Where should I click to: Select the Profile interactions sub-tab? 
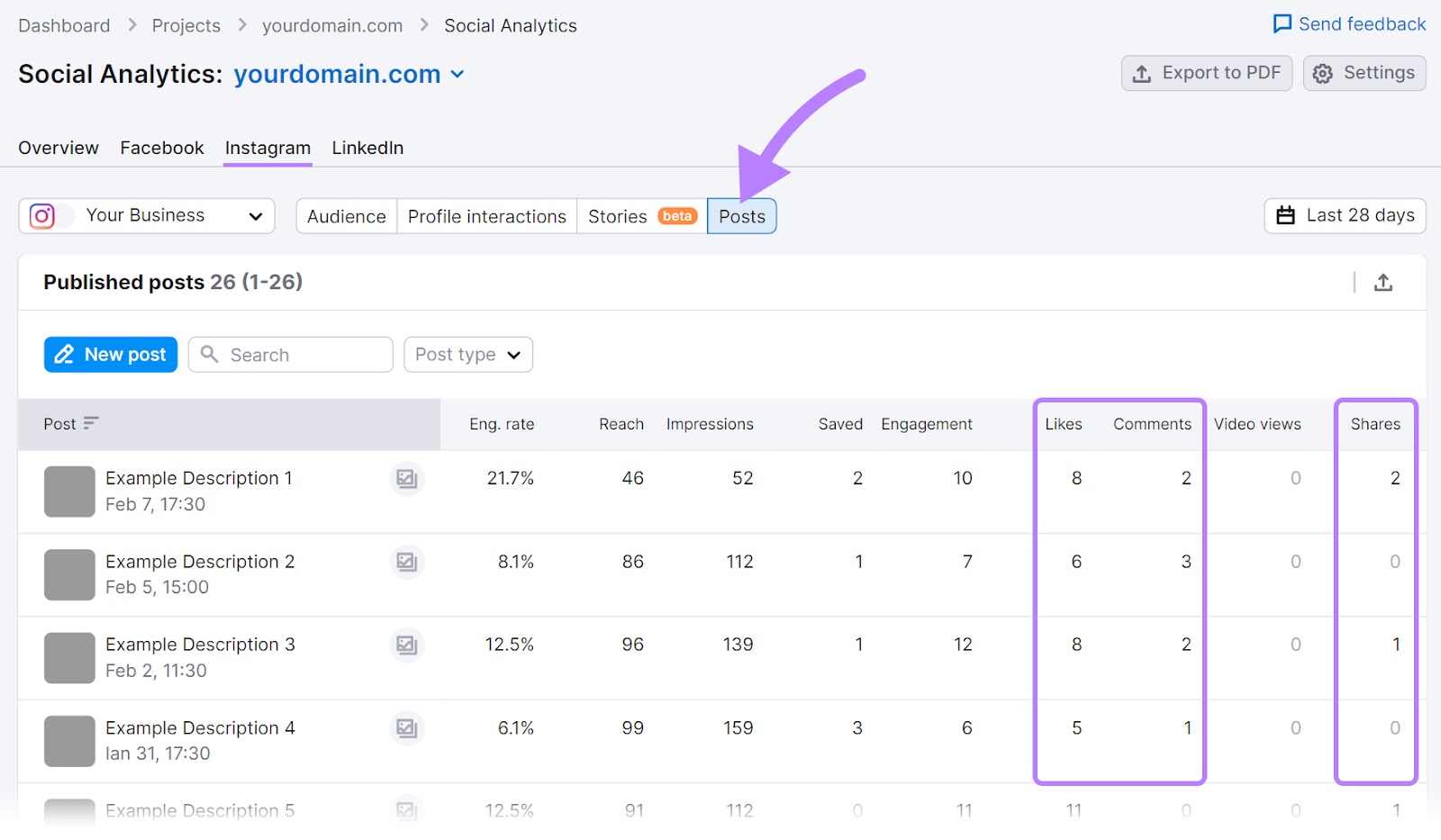(487, 216)
